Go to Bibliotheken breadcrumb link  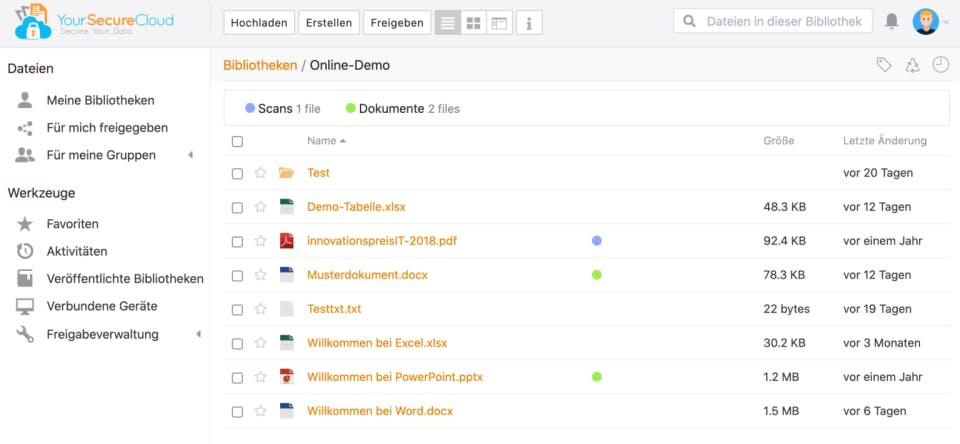point(260,65)
